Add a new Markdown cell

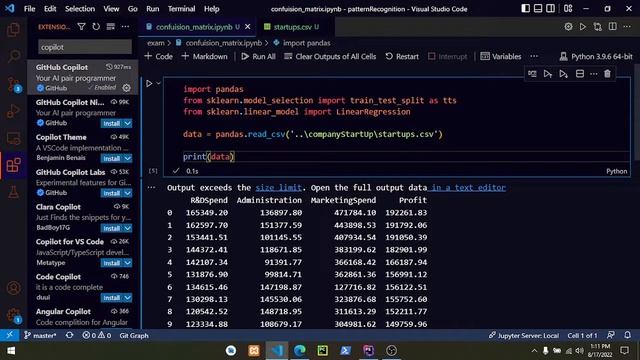[204, 56]
